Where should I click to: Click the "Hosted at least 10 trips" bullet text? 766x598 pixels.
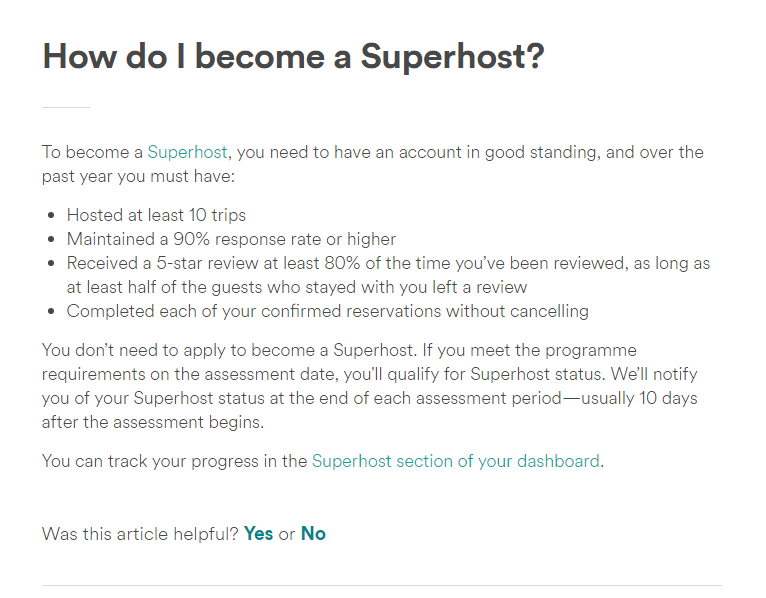coord(156,215)
